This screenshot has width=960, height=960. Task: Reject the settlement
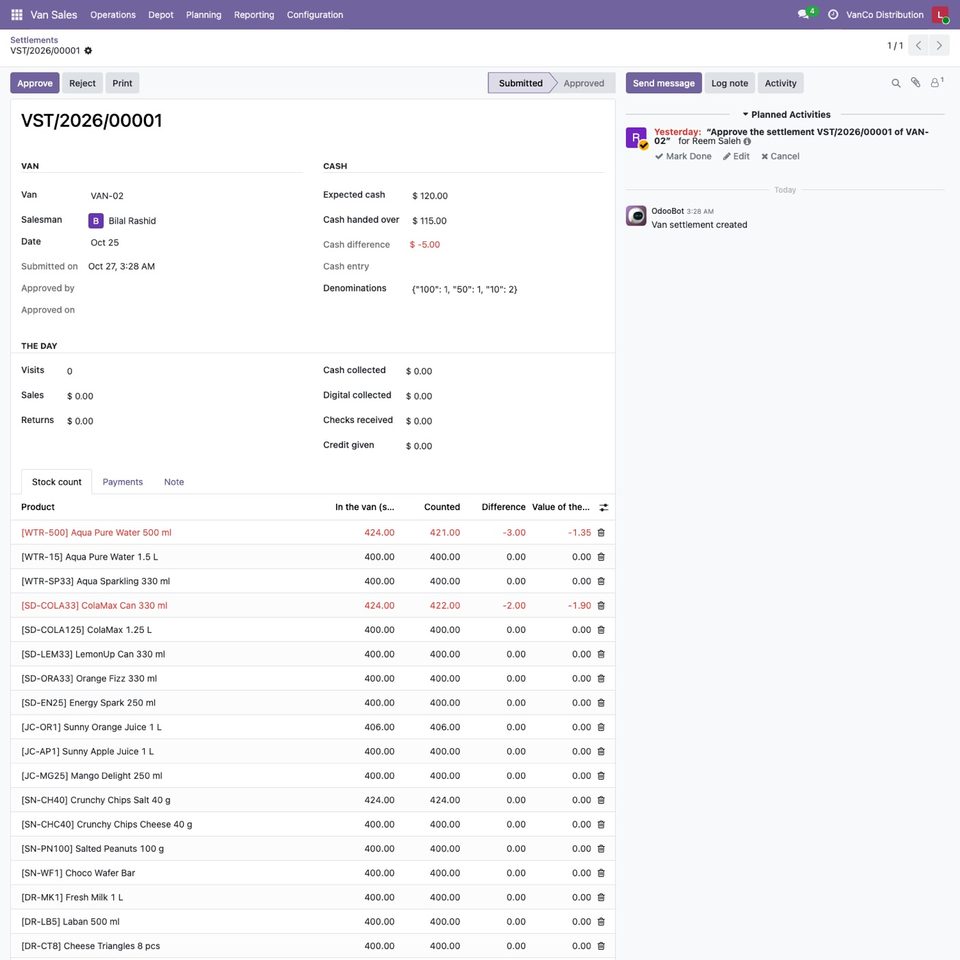(82, 83)
